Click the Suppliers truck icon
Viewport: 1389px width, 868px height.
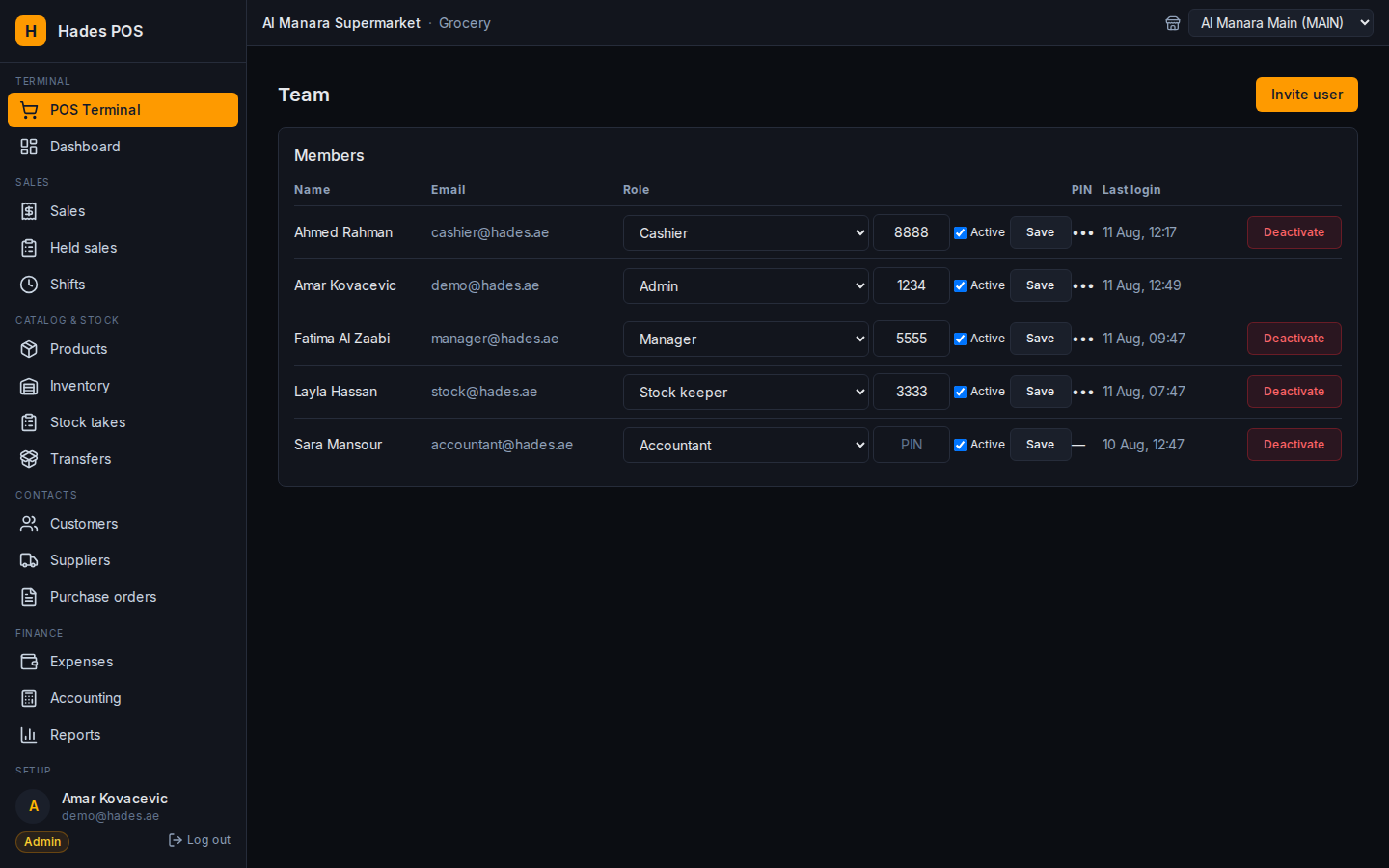[x=29, y=560]
